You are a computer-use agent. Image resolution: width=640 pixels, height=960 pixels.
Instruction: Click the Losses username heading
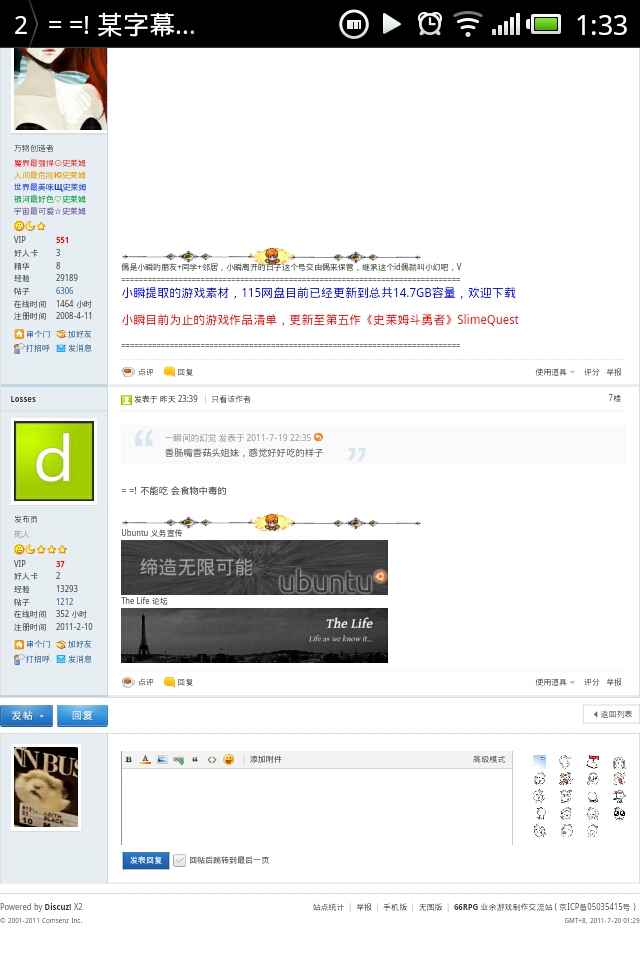pos(23,399)
